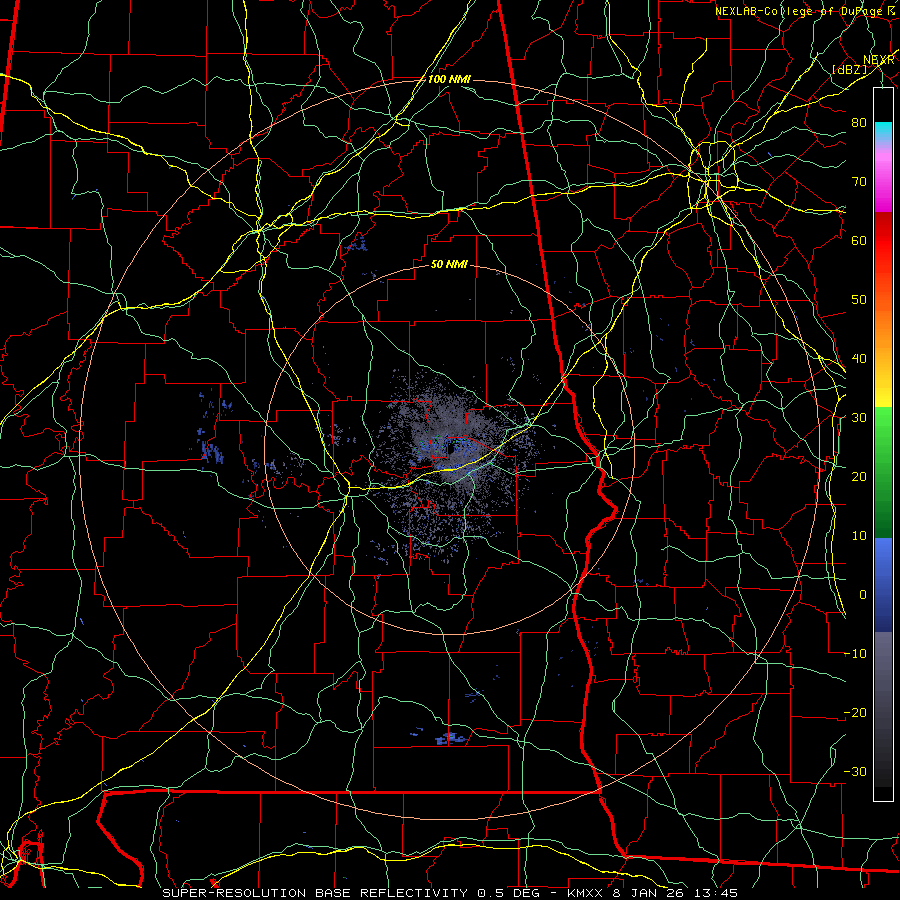Viewport: 900px width, 900px height.
Task: Click the NEXR label above the scale
Action: (x=879, y=60)
